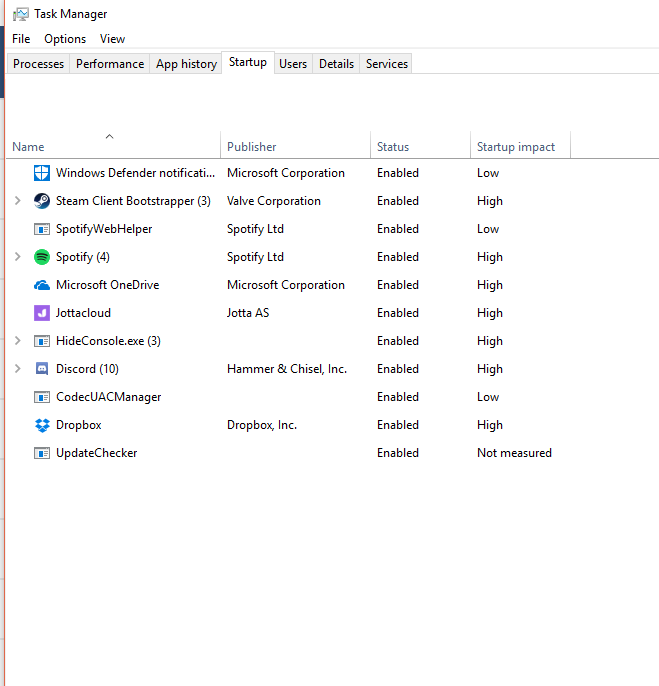Viewport: 659px width, 686px height.
Task: Click the Low impact value for CodecUACManager
Action: [488, 397]
